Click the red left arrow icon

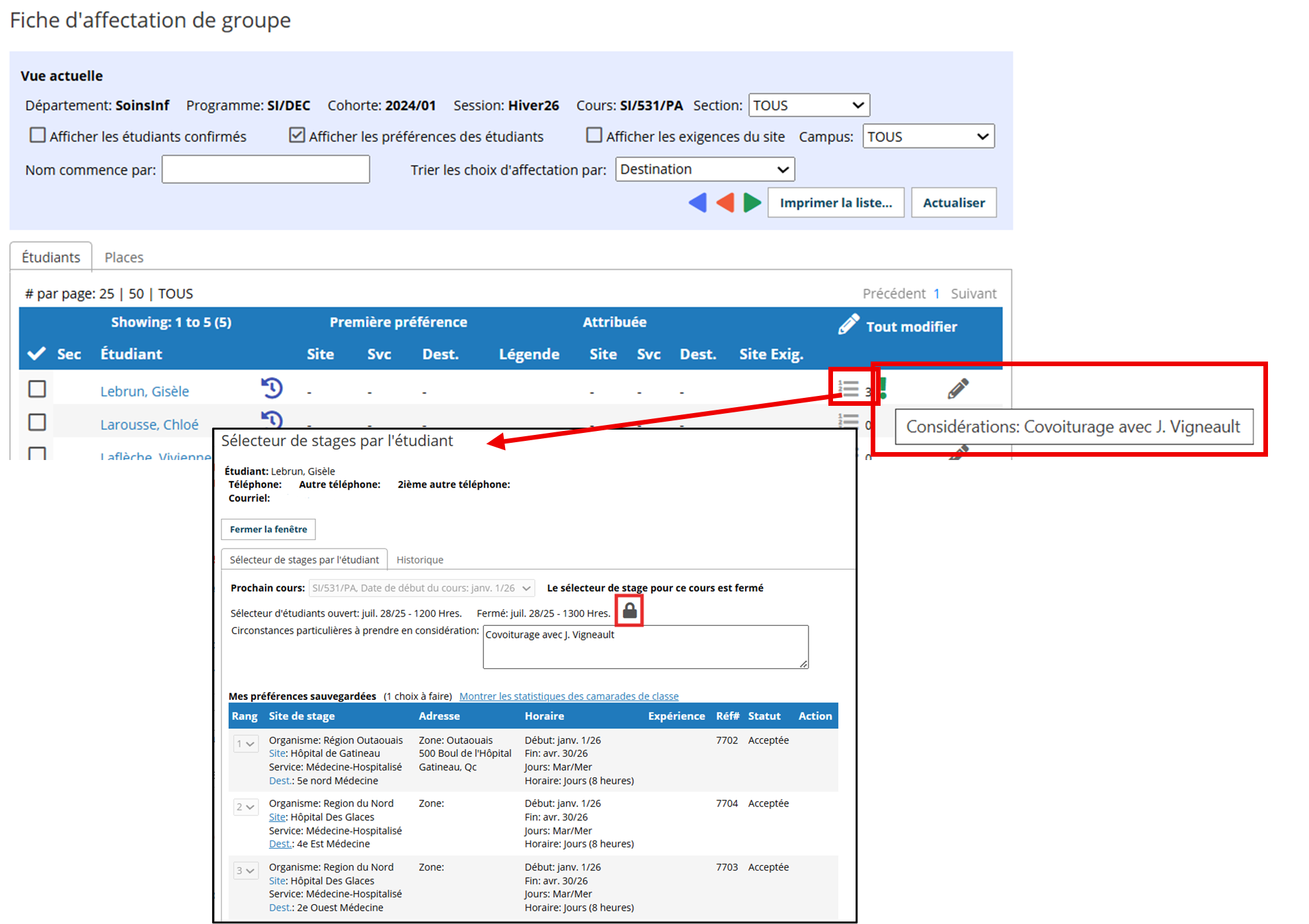point(725,202)
